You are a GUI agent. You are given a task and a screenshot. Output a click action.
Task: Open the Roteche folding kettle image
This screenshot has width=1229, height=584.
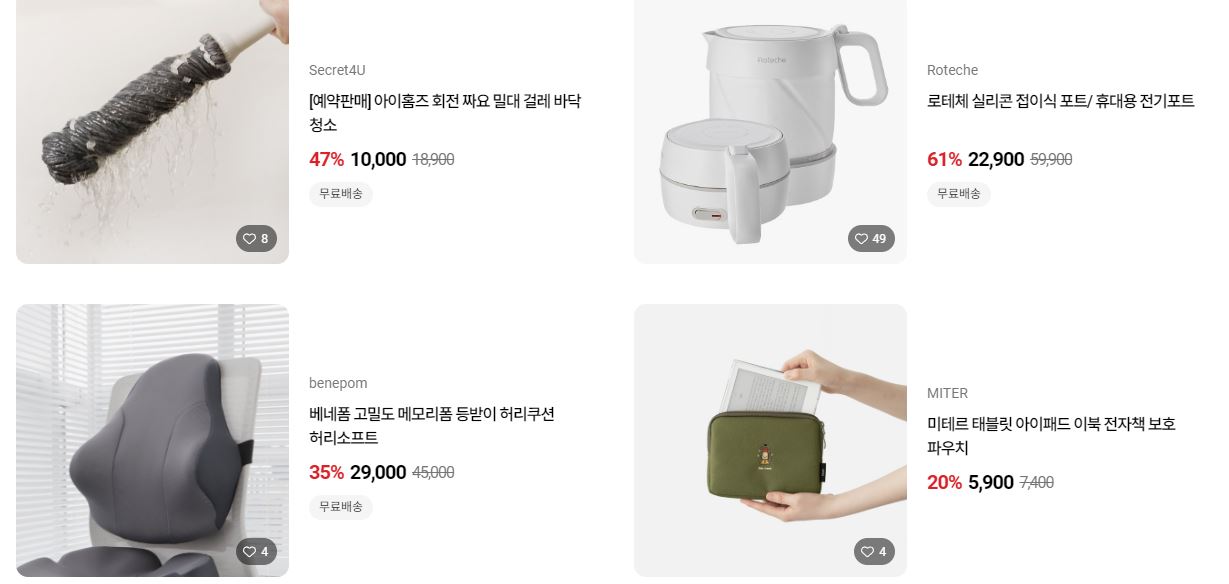[x=770, y=132]
